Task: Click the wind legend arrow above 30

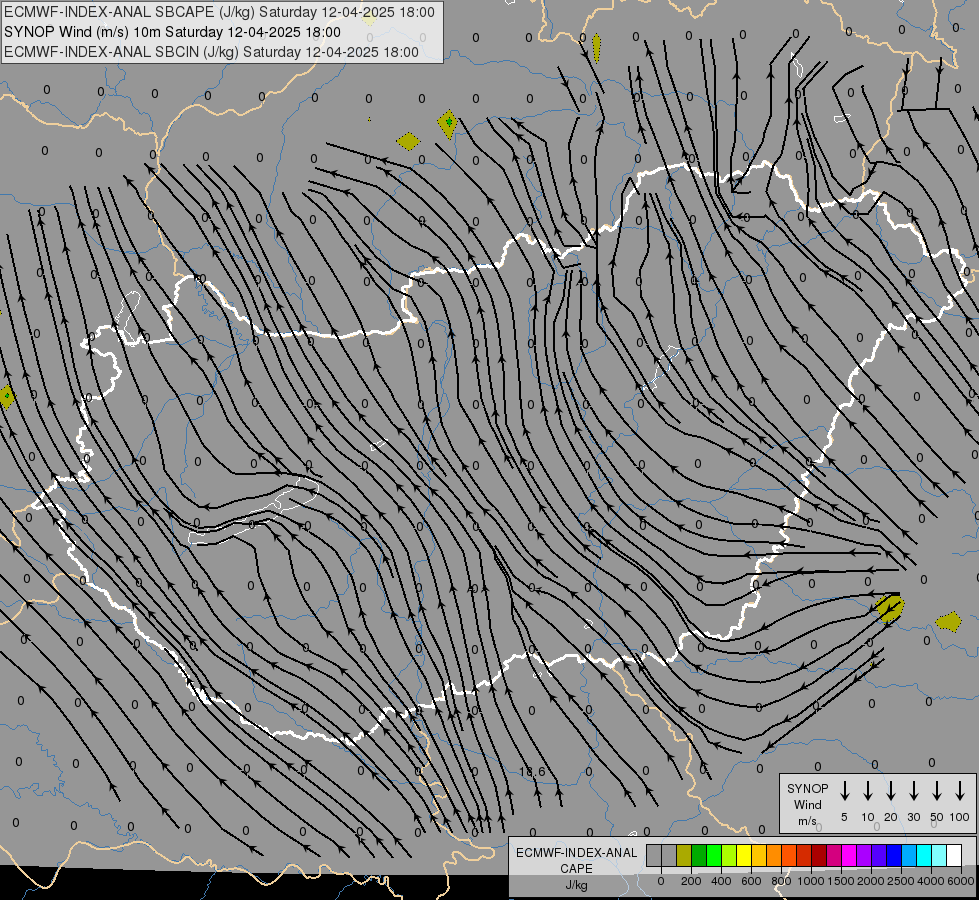Action: point(913,791)
